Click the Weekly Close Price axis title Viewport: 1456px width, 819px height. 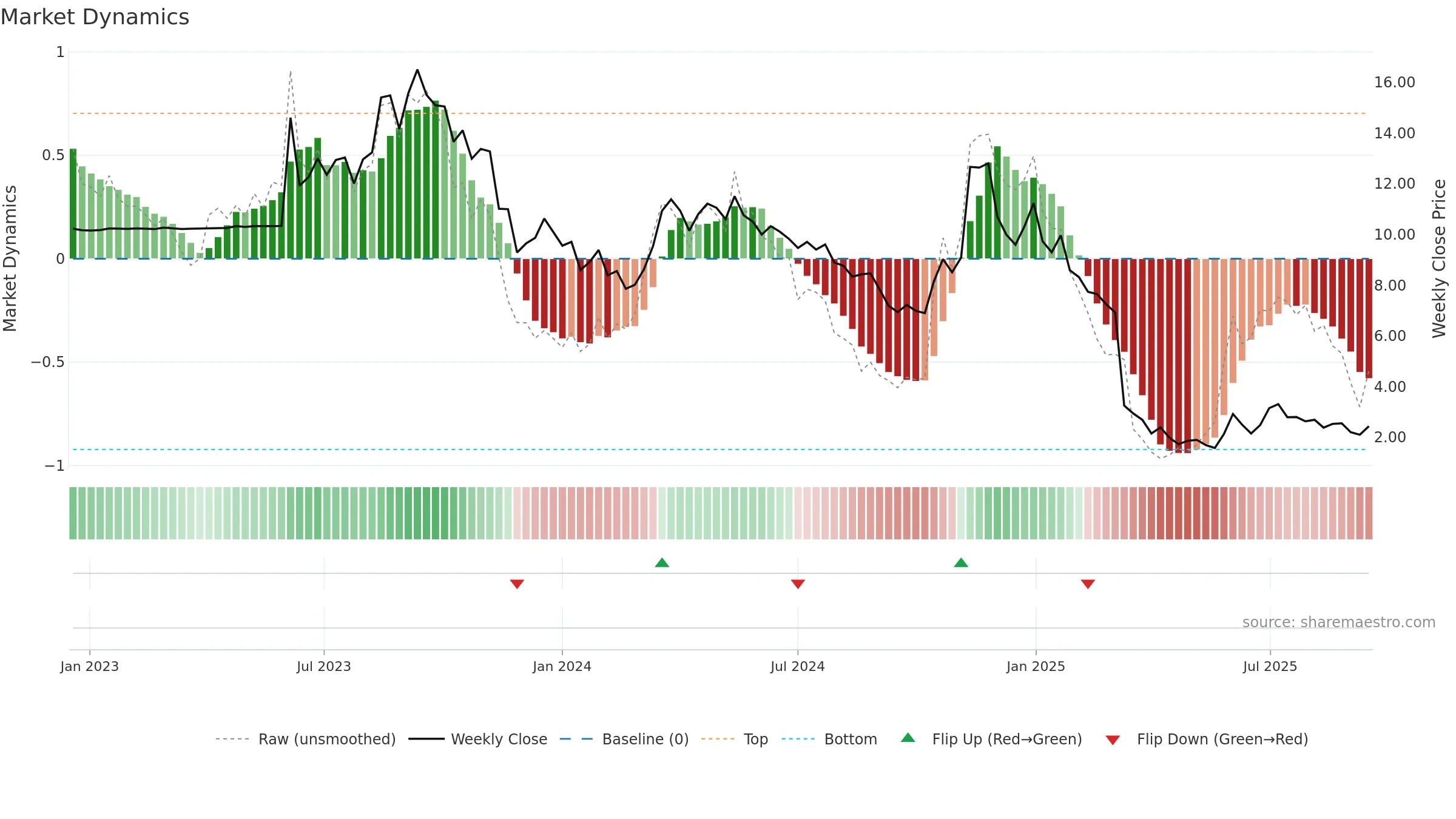1439,258
